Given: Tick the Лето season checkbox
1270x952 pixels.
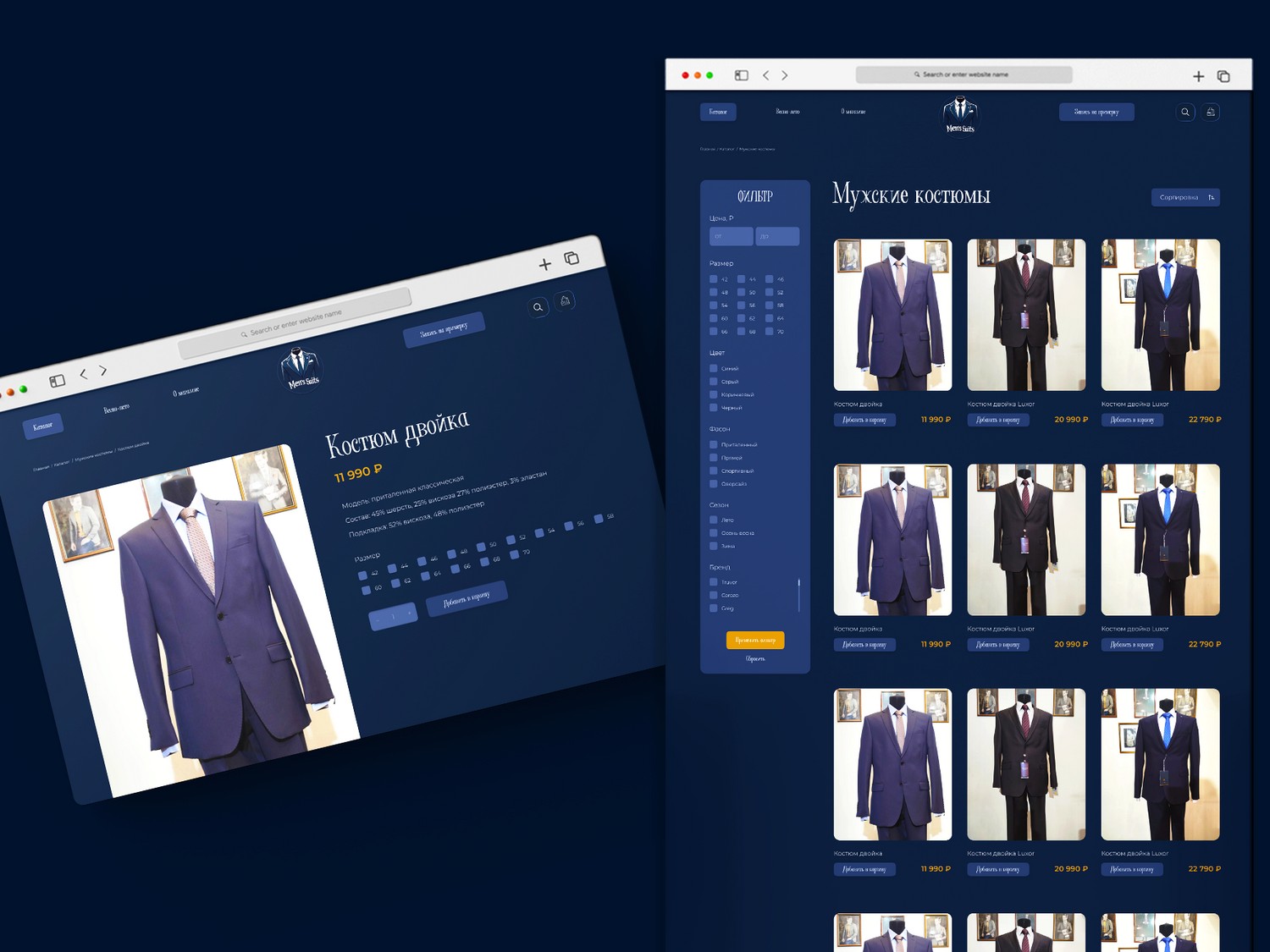Looking at the screenshot, I should tap(714, 520).
